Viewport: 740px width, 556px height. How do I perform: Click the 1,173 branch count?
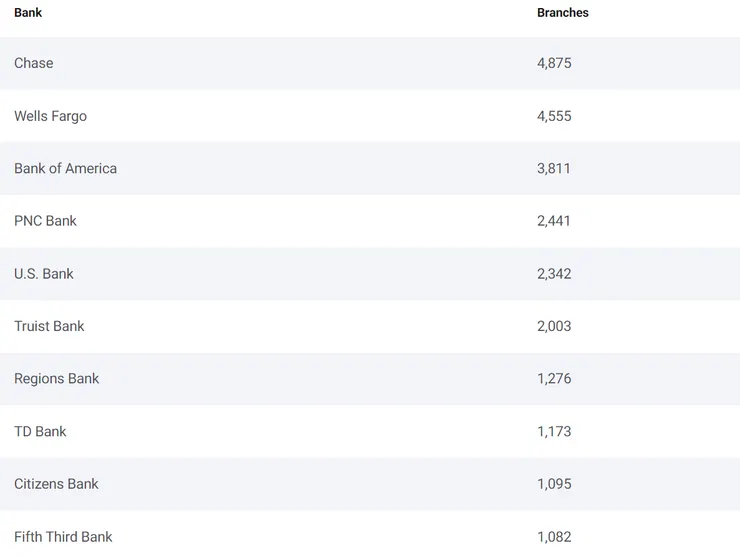click(554, 432)
